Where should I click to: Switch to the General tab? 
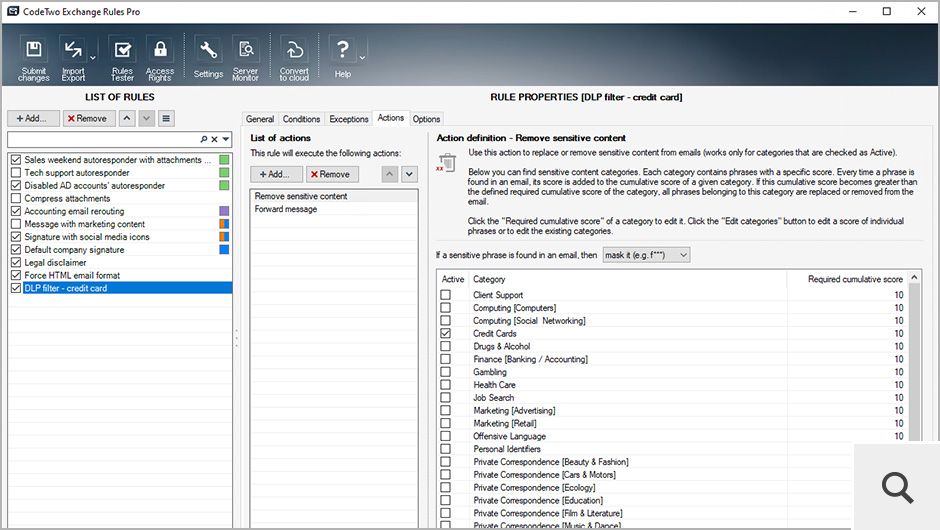click(260, 119)
